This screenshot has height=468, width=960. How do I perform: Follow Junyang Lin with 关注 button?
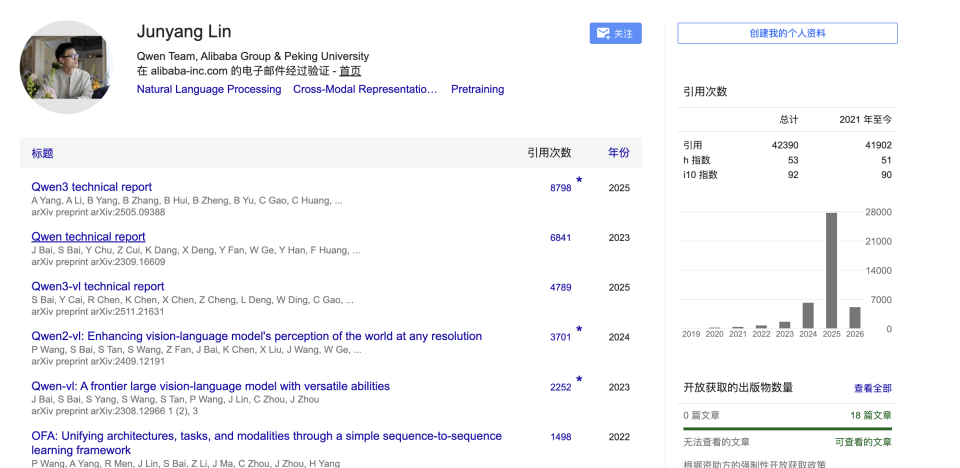coord(615,34)
